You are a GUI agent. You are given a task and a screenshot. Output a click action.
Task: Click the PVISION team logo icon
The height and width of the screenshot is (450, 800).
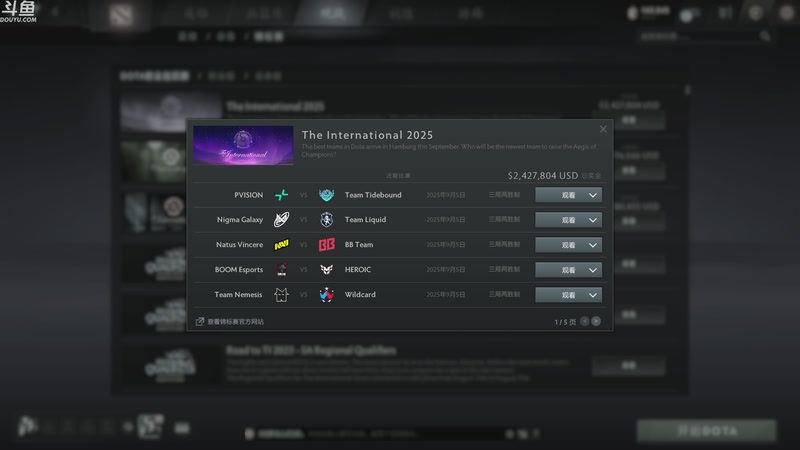(282, 195)
